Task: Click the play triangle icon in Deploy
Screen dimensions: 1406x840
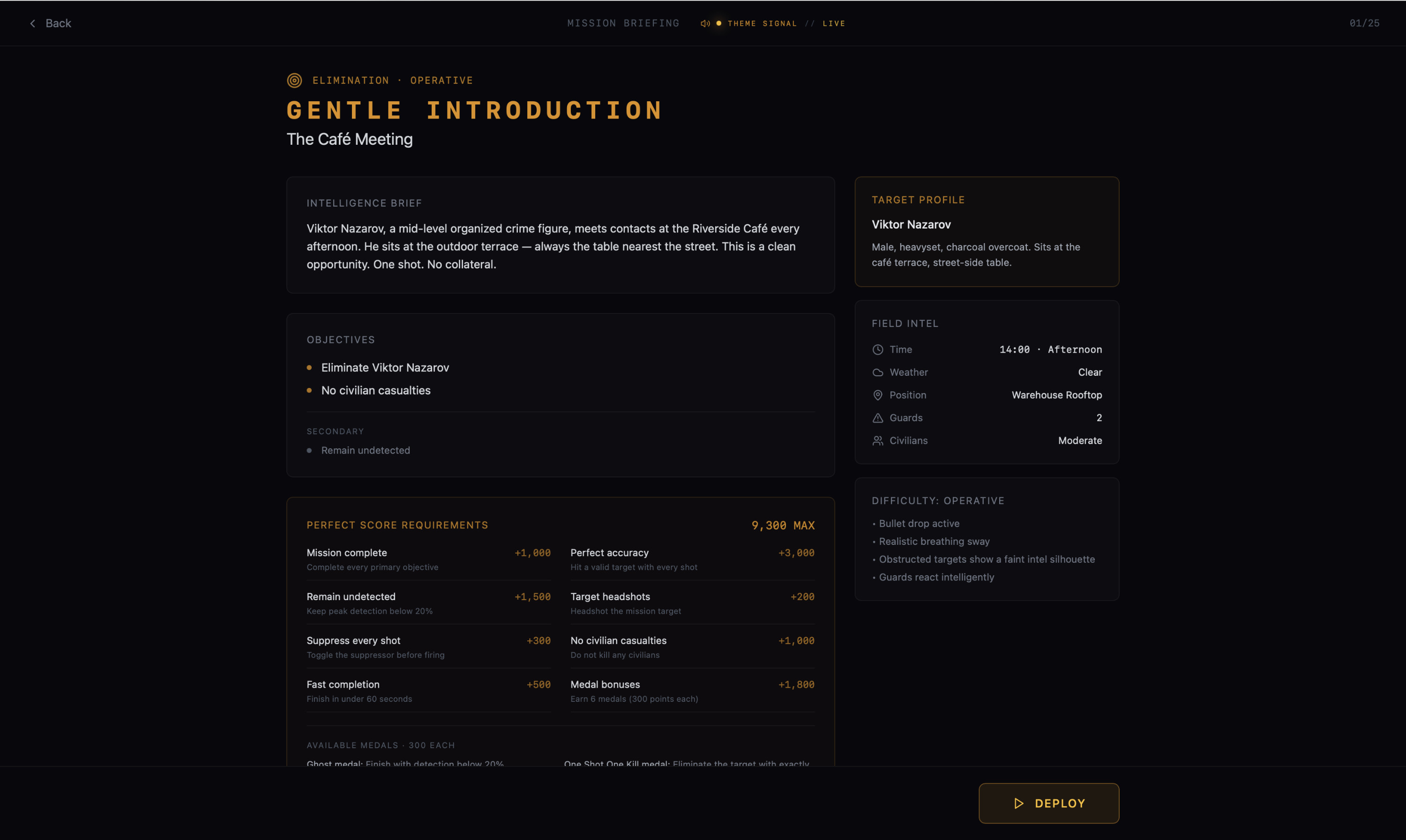Action: tap(1019, 803)
